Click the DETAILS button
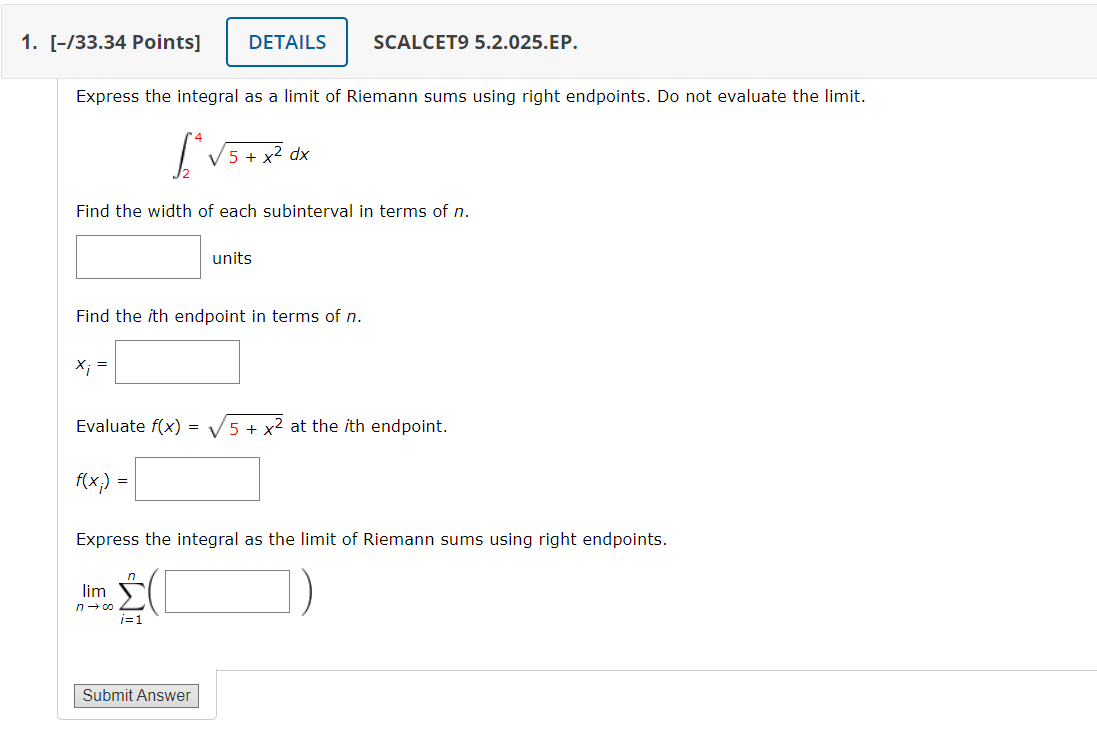This screenshot has height=730, width=1097. point(286,41)
